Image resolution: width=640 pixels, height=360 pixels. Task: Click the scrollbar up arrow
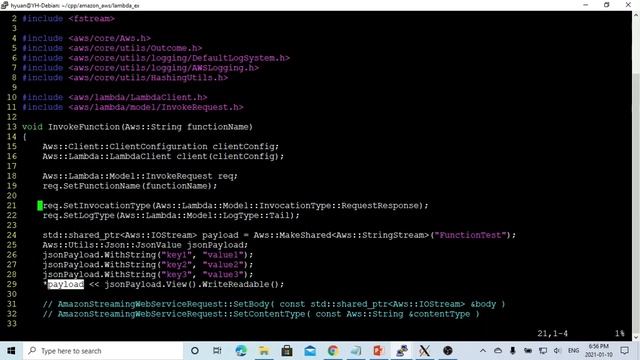(636, 15)
